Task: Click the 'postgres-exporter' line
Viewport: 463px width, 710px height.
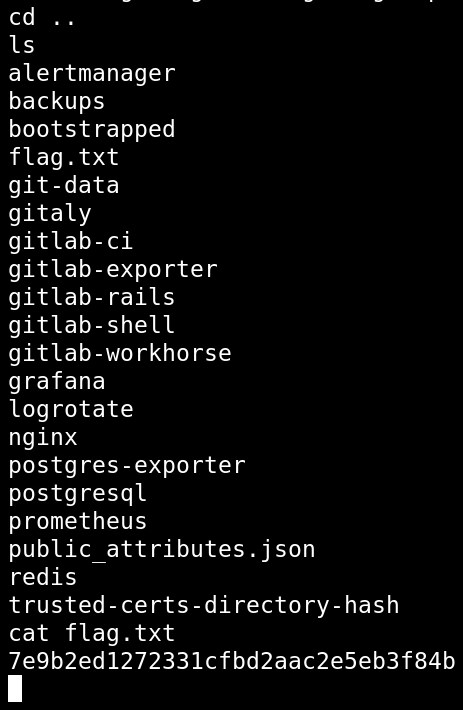Action: click(x=127, y=467)
